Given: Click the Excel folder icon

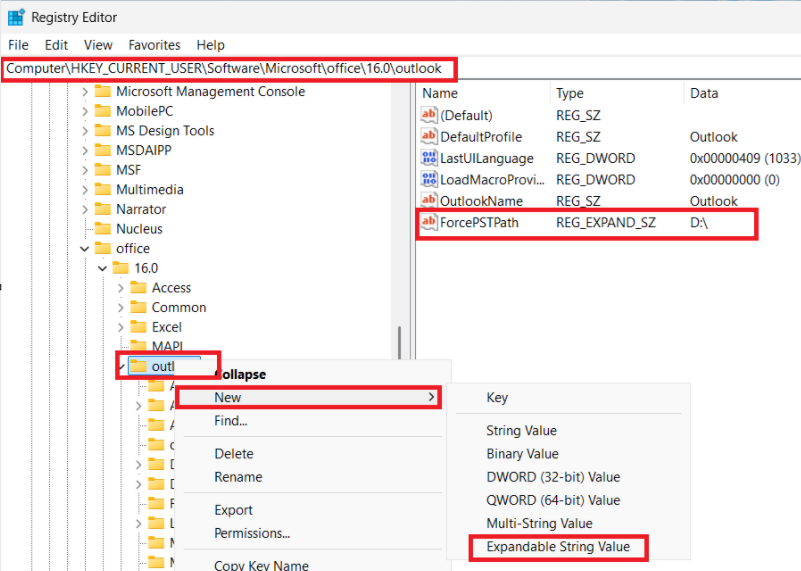Looking at the screenshot, I should [138, 327].
